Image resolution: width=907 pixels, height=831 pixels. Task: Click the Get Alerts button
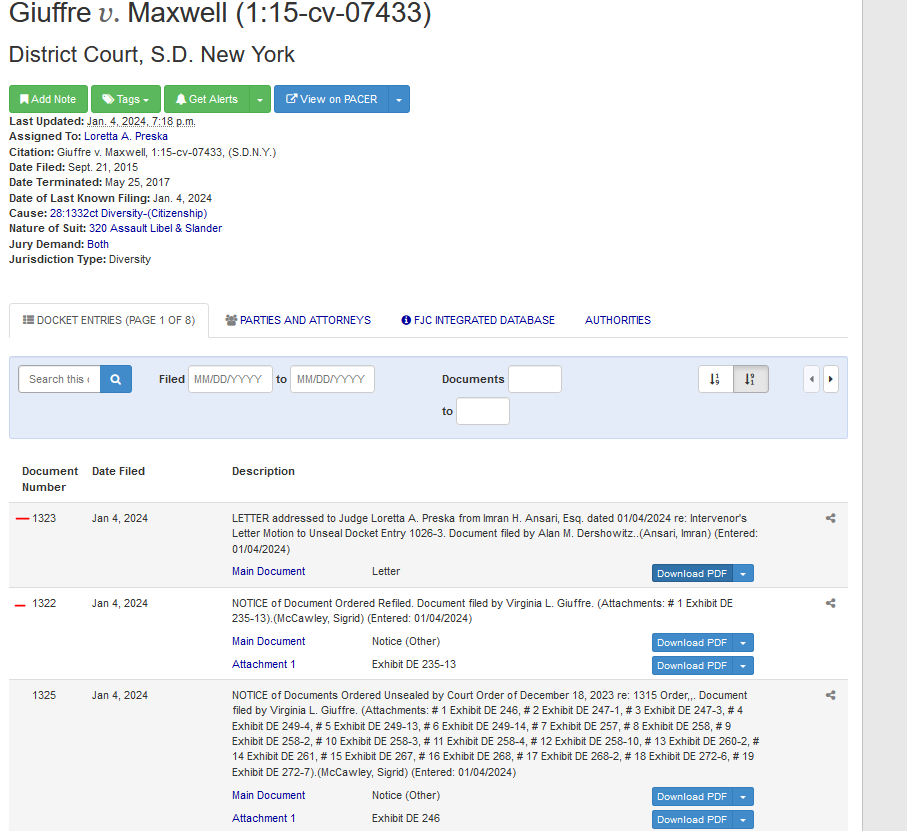point(207,99)
